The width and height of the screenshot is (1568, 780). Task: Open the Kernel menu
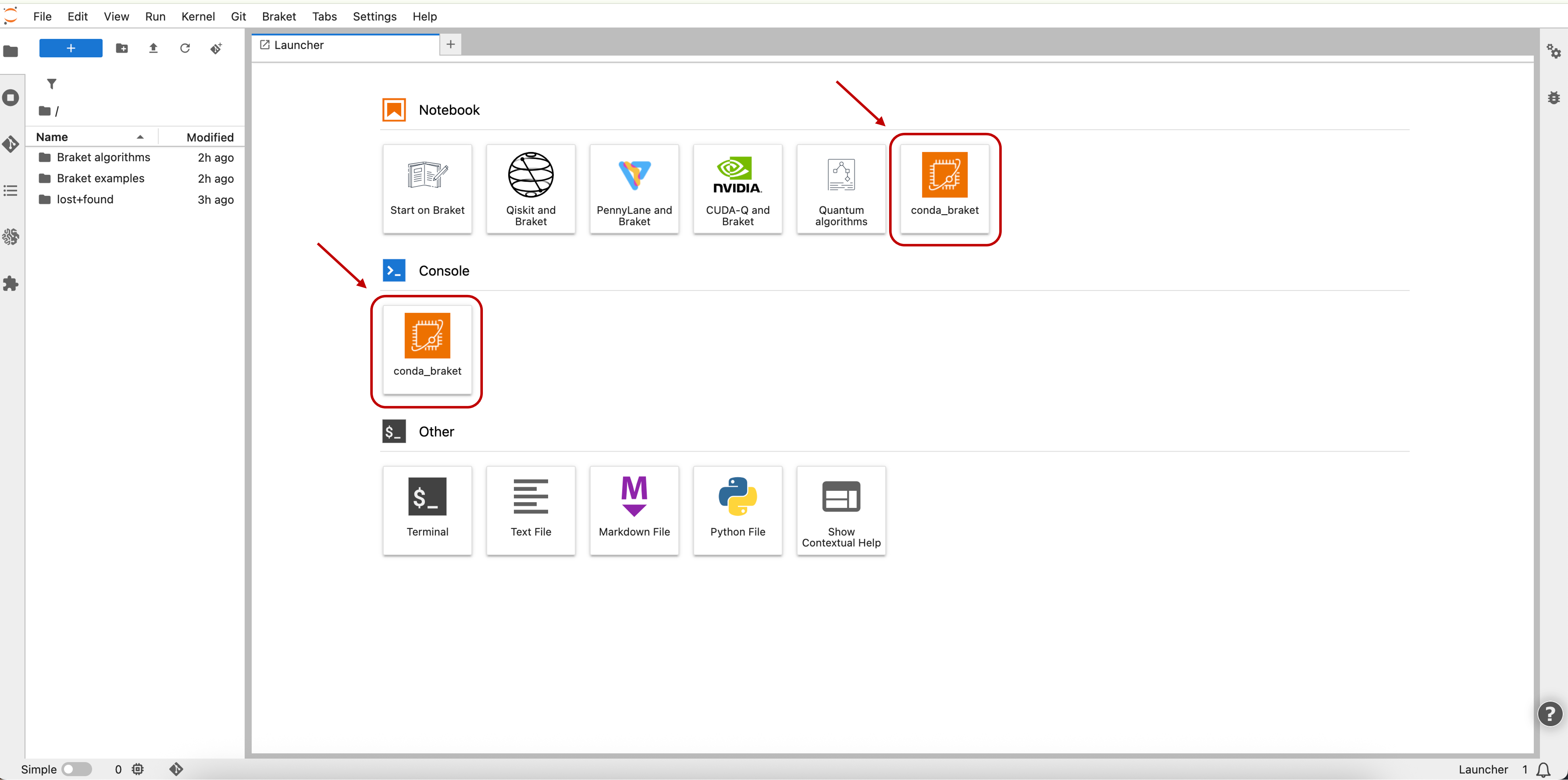(x=198, y=16)
